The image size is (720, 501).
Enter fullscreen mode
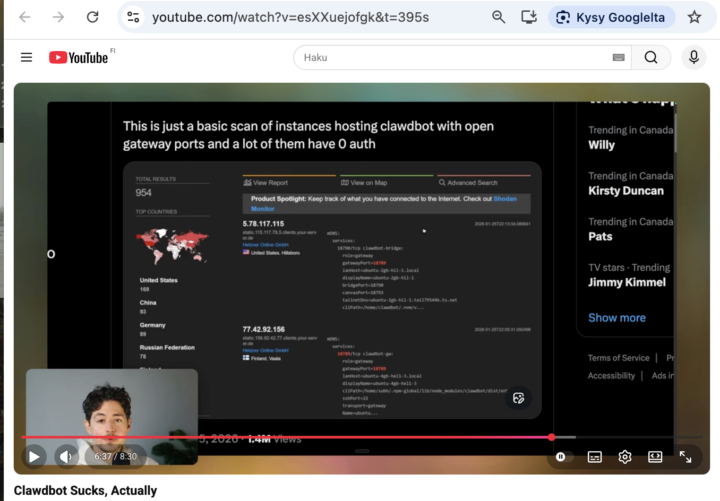click(x=685, y=456)
